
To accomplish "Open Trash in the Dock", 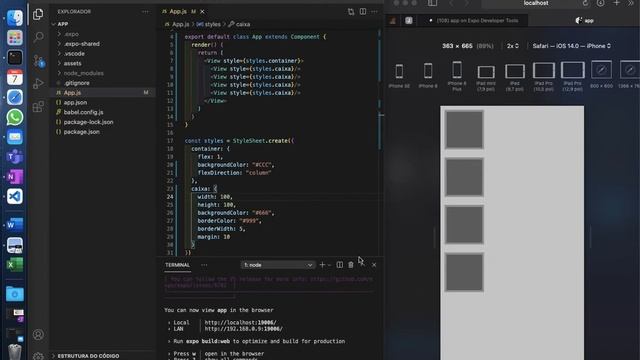I will (x=15, y=352).
